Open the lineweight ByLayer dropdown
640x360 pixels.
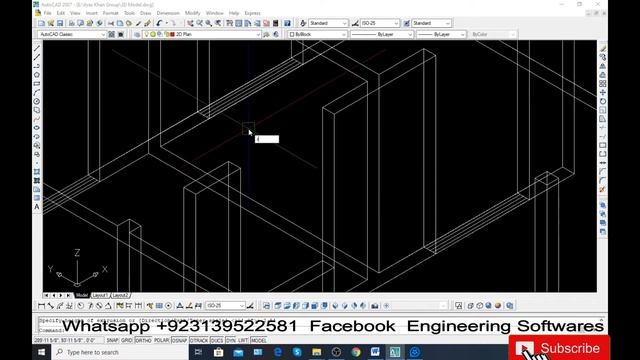[x=441, y=35]
